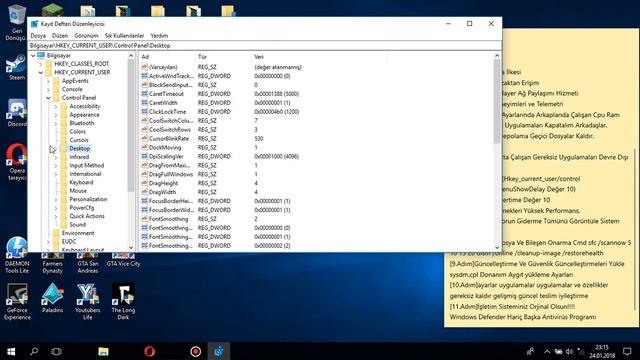Screen dimensions: 640x360
Task: Open the Discord desktop shortcut
Action: [x=16, y=111]
